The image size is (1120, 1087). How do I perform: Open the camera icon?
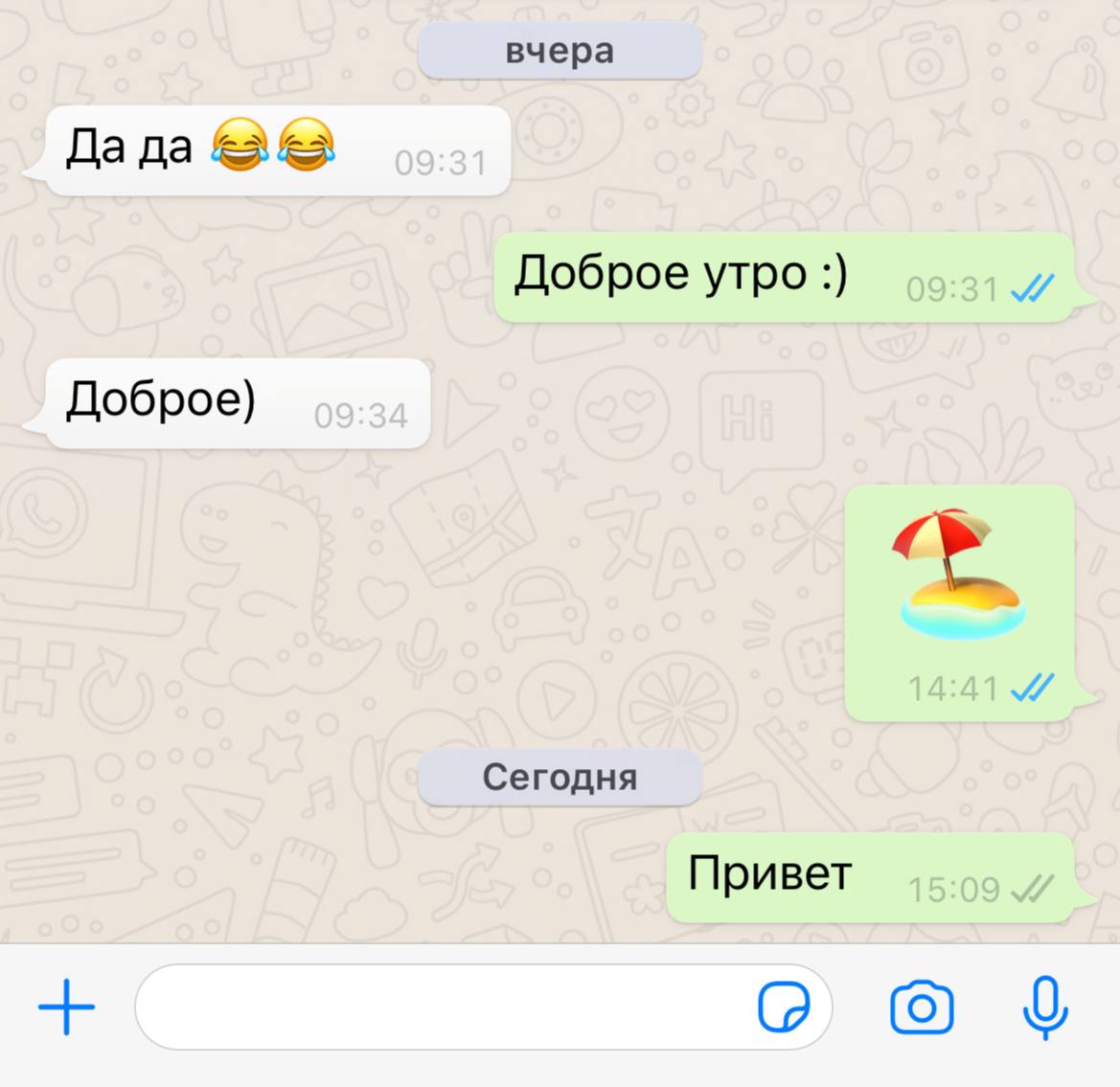click(922, 1007)
